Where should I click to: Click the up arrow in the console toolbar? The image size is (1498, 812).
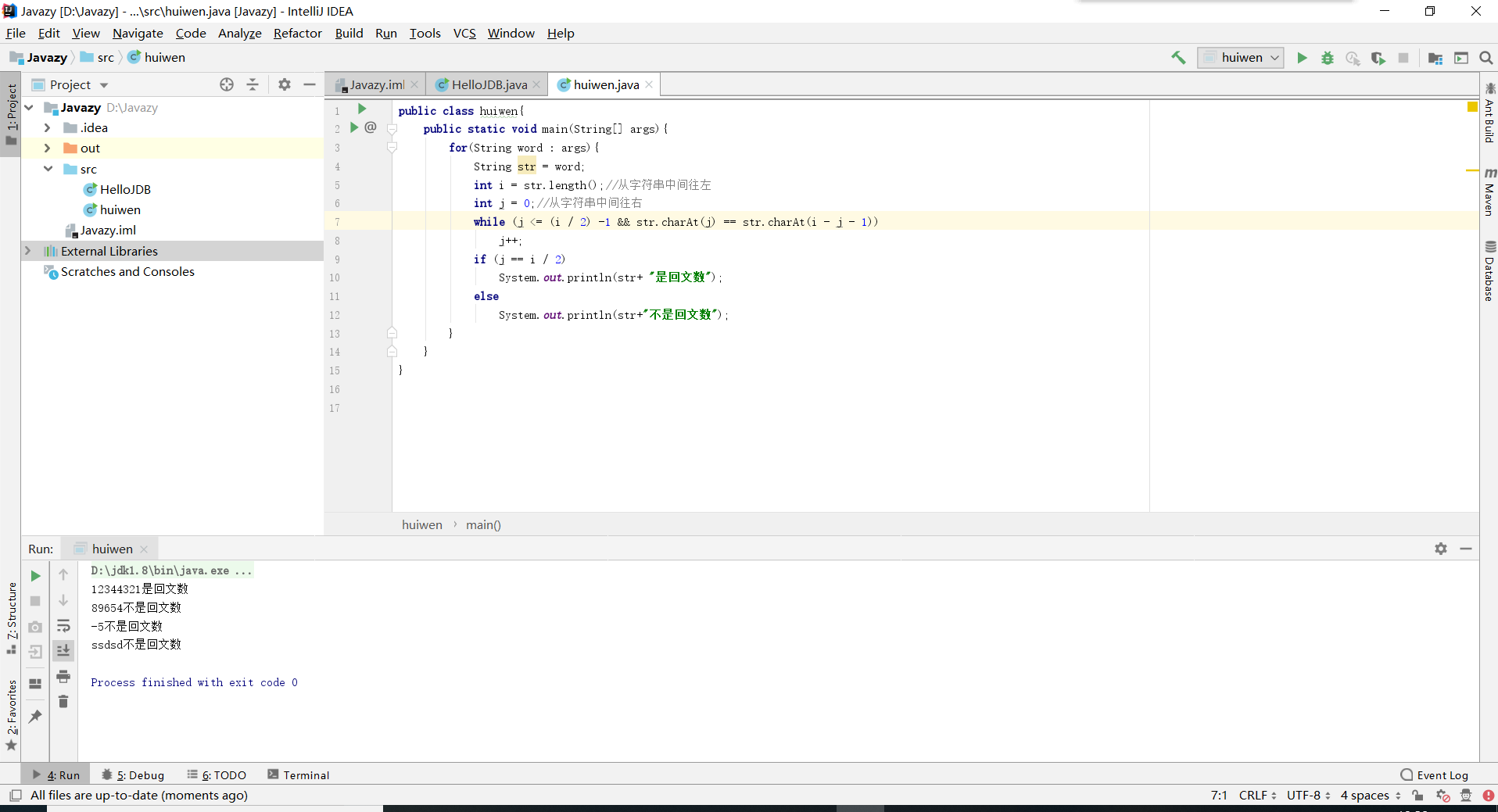point(63,575)
